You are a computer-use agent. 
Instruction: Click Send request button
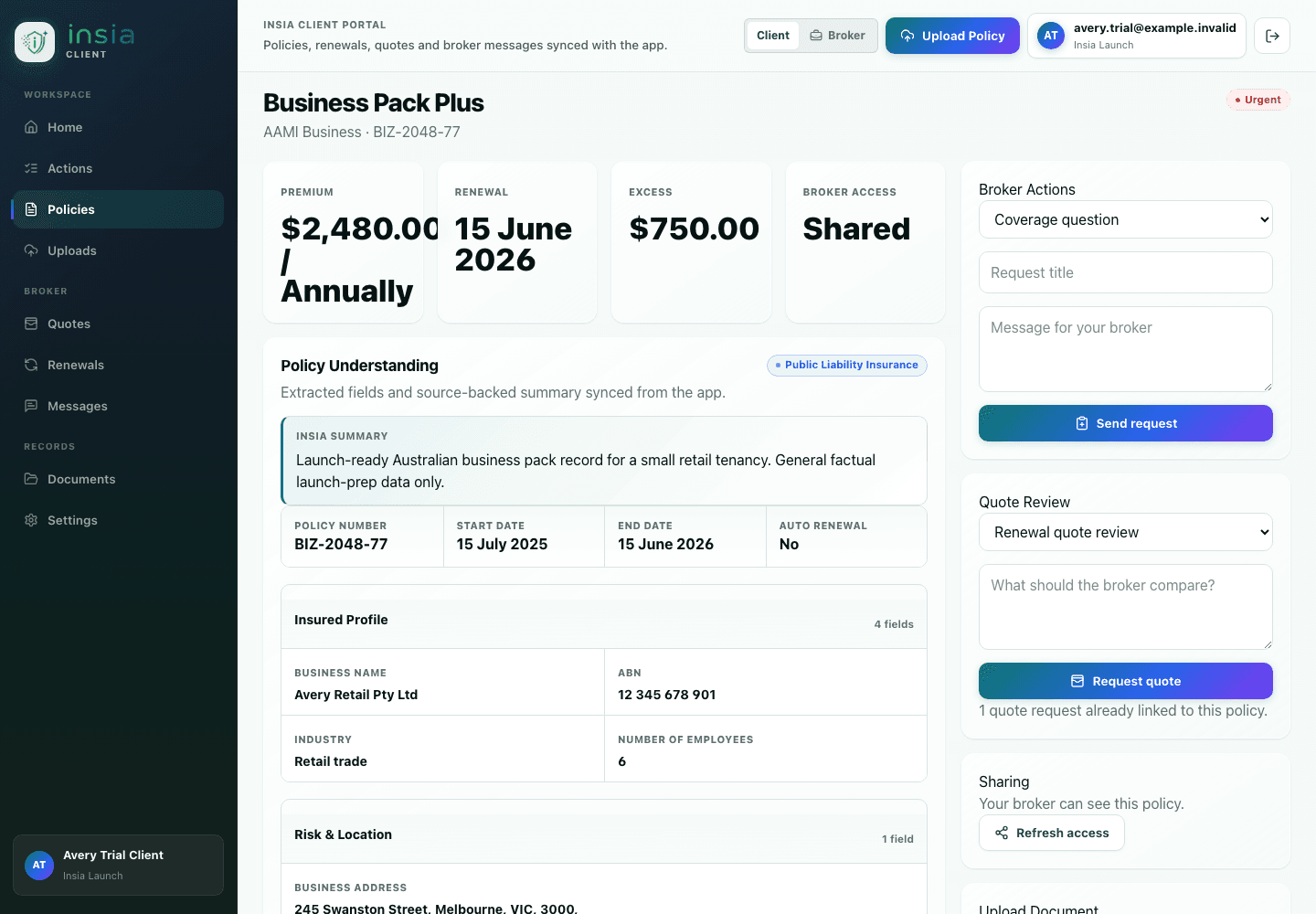[1126, 423]
